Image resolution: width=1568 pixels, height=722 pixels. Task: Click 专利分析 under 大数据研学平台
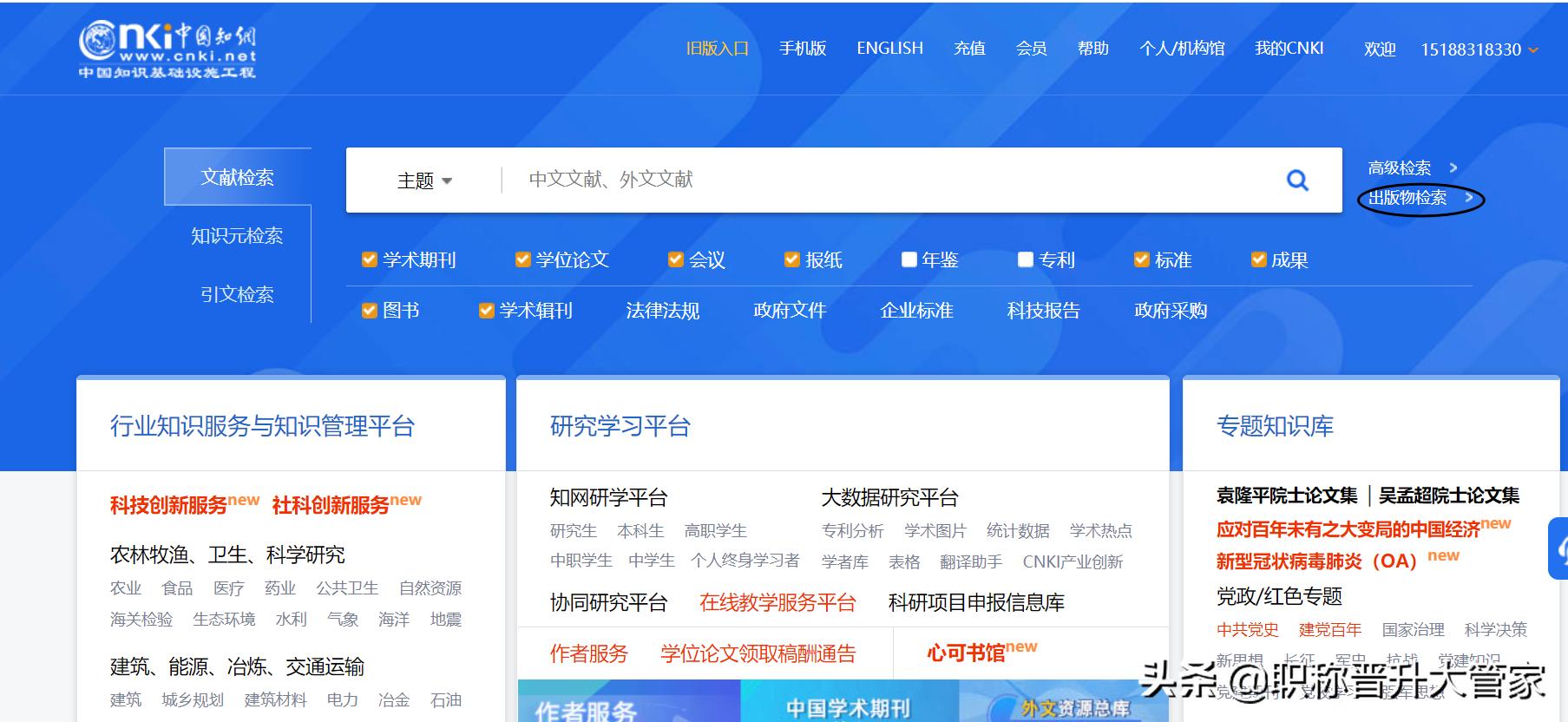pos(852,531)
